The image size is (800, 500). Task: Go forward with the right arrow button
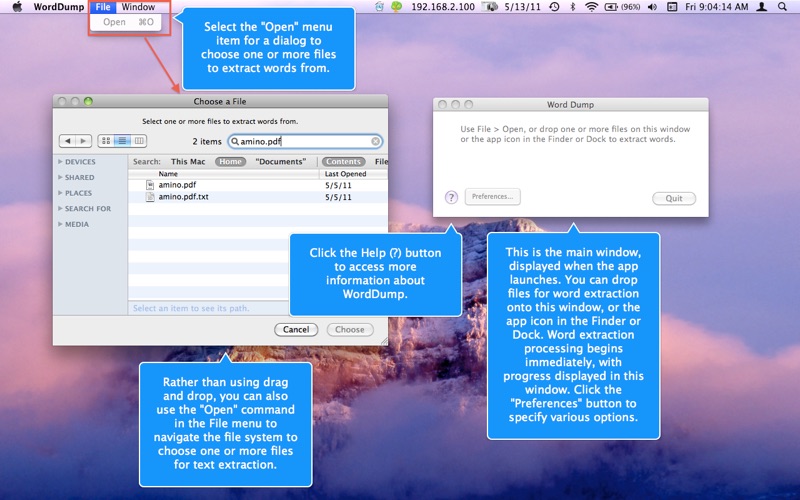click(x=83, y=141)
